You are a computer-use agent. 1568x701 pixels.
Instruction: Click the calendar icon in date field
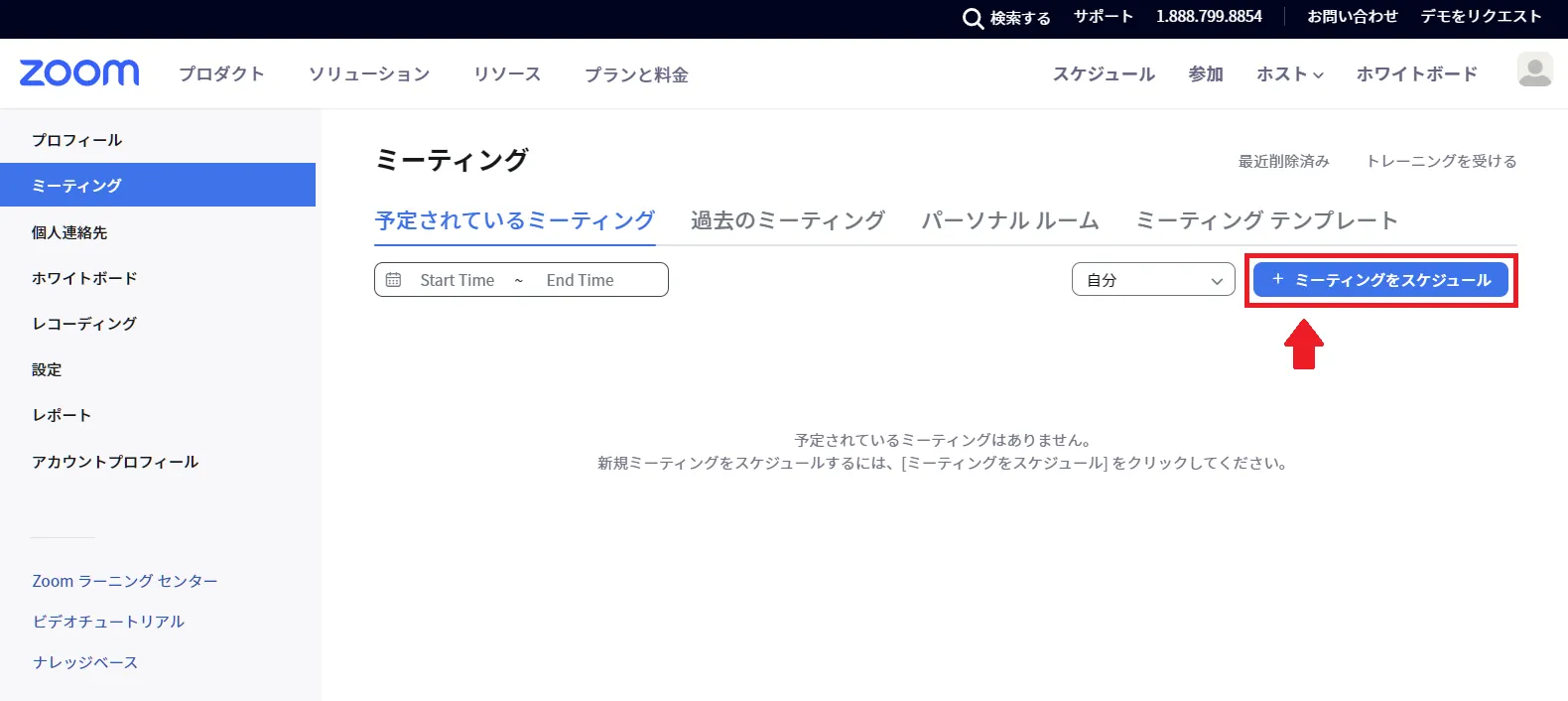coord(394,280)
